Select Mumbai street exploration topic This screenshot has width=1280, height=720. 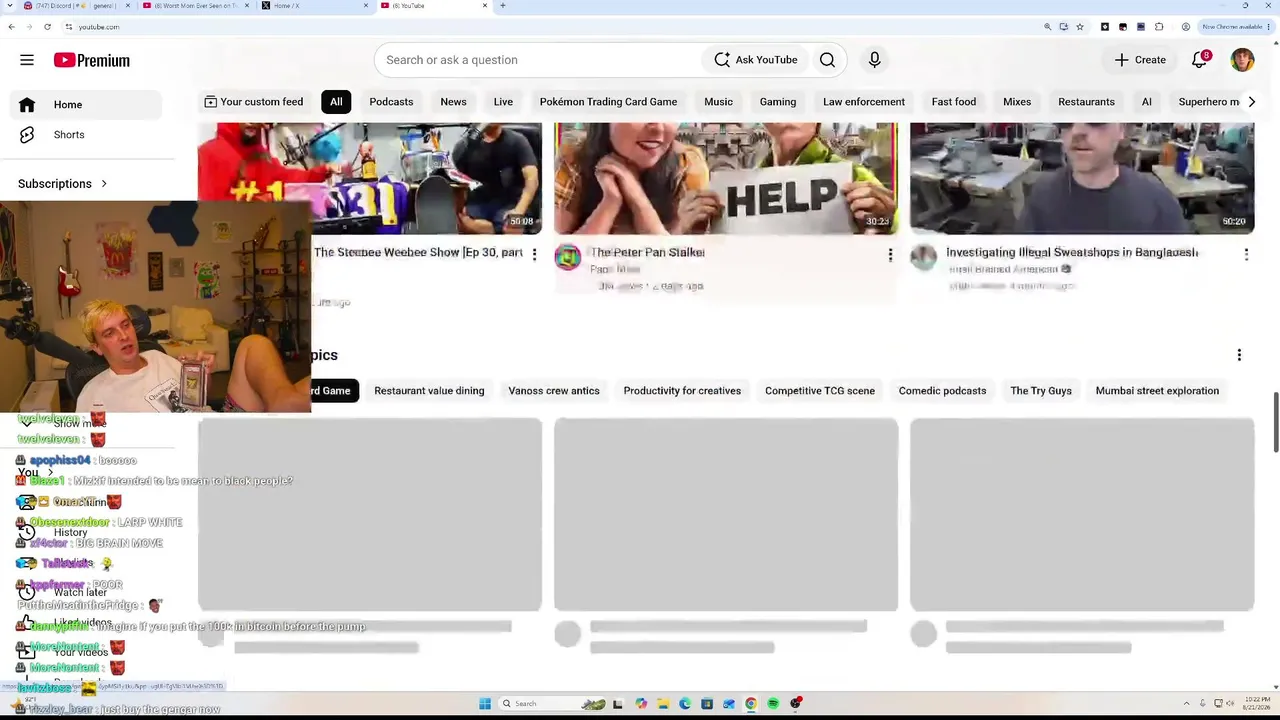1157,391
